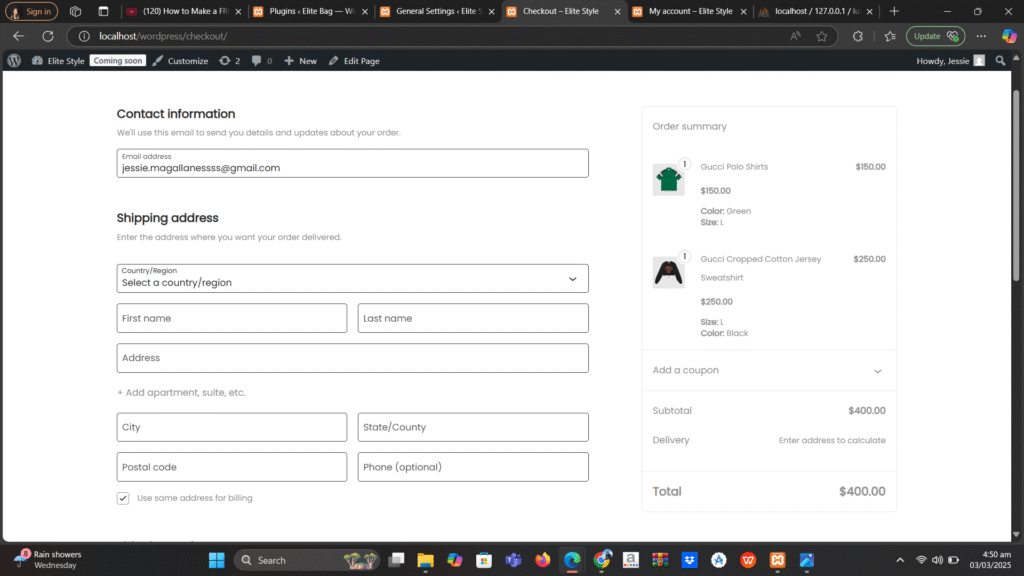Click the admin bar search magnifier icon

[1001, 61]
